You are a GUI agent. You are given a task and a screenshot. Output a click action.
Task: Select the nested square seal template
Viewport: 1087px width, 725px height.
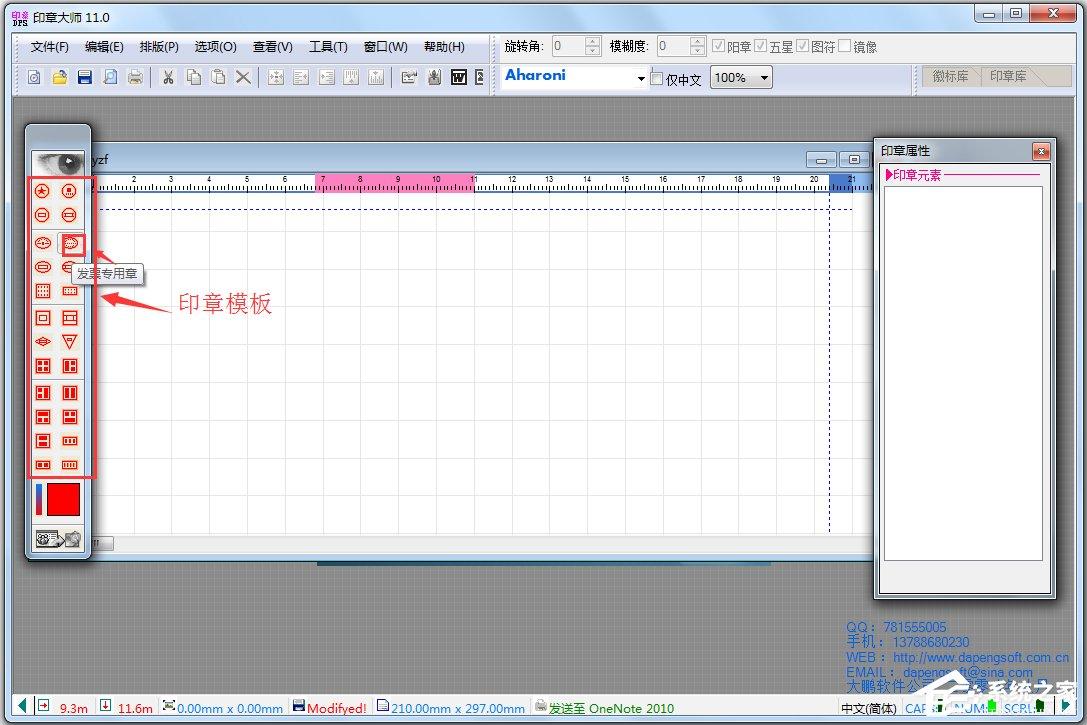coord(43,318)
